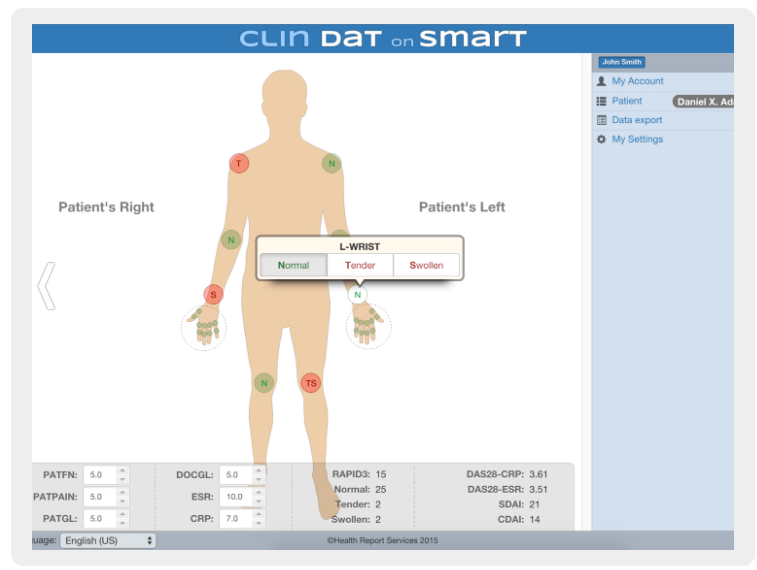Click into the ESR input field
757x570 pixels.
coord(236,497)
